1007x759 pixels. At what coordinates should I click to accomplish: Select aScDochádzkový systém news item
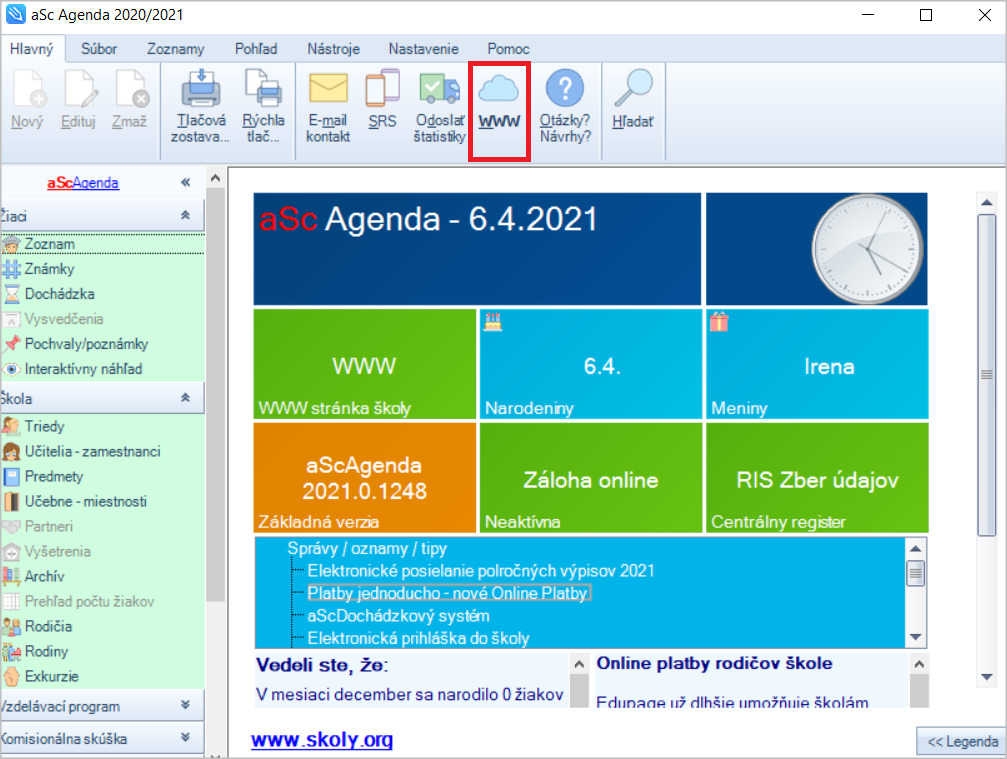click(x=398, y=616)
